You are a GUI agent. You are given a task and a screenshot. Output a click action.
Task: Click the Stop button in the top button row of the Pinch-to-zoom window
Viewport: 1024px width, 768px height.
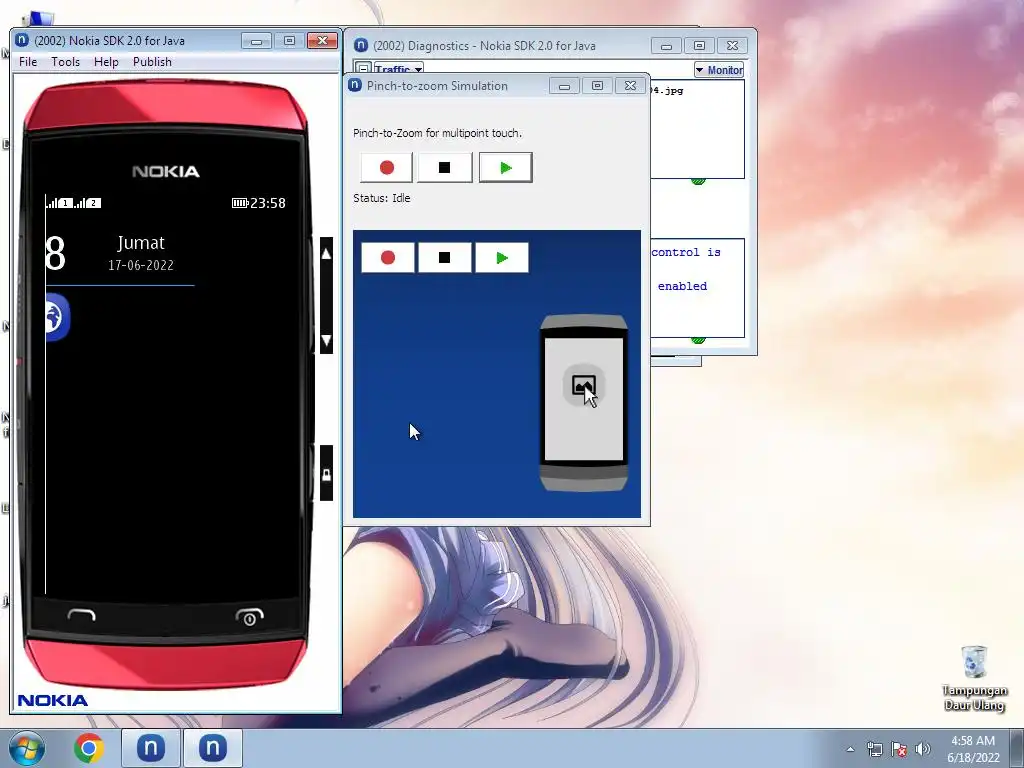pyautogui.click(x=445, y=168)
